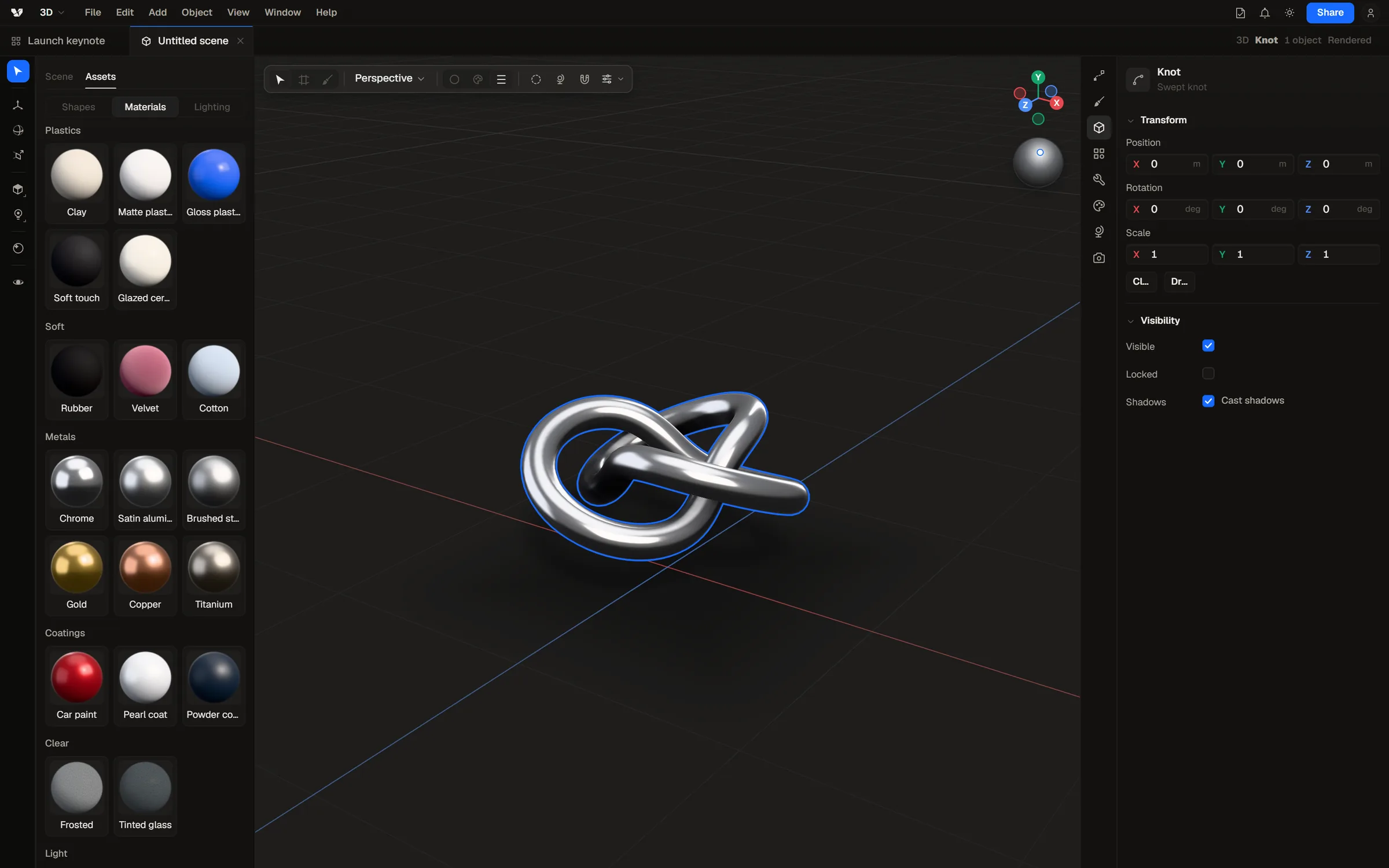1389x868 pixels.
Task: Click the green Y axis on the gizmo
Action: tap(1038, 77)
